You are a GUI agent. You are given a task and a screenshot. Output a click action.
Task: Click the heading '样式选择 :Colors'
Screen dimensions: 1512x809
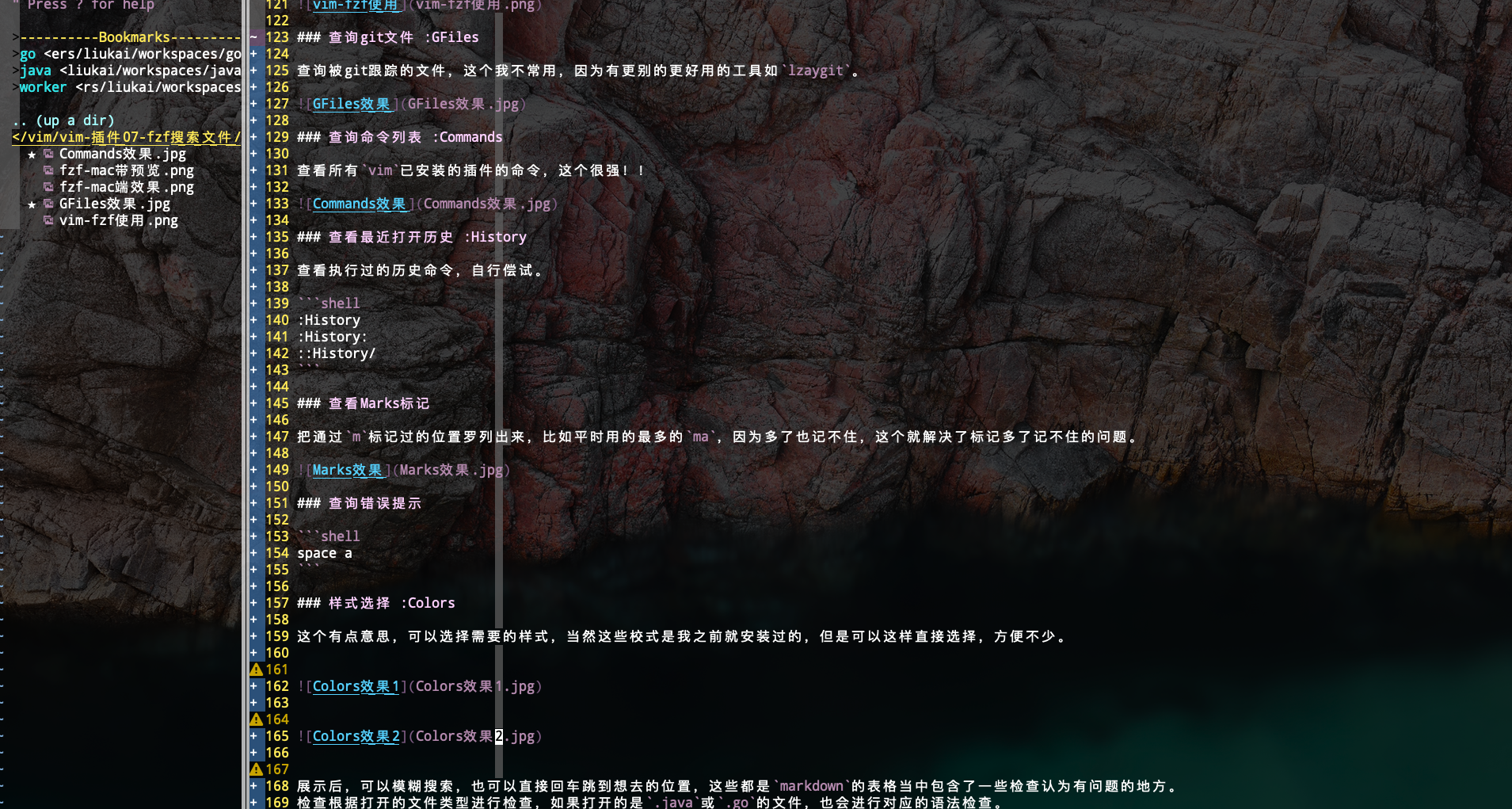[x=391, y=603]
